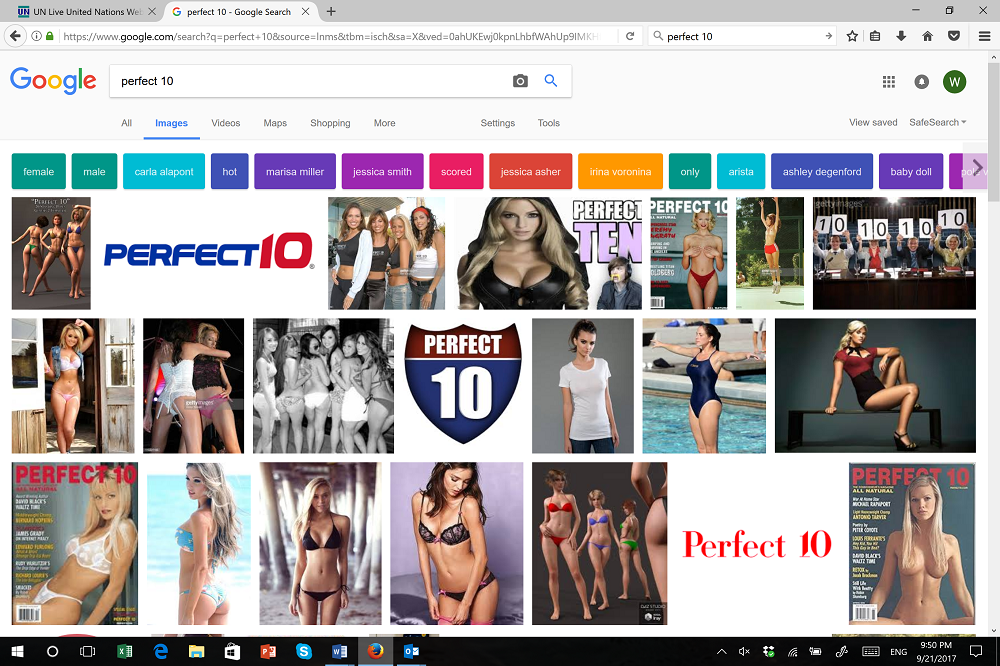Bookmark this page with the star icon
Viewport: 1000px width, 666px height.
851,36
